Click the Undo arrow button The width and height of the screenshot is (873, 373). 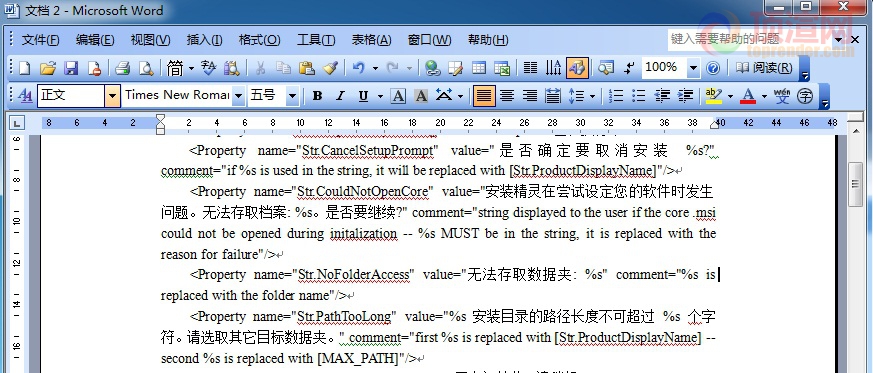[x=358, y=68]
